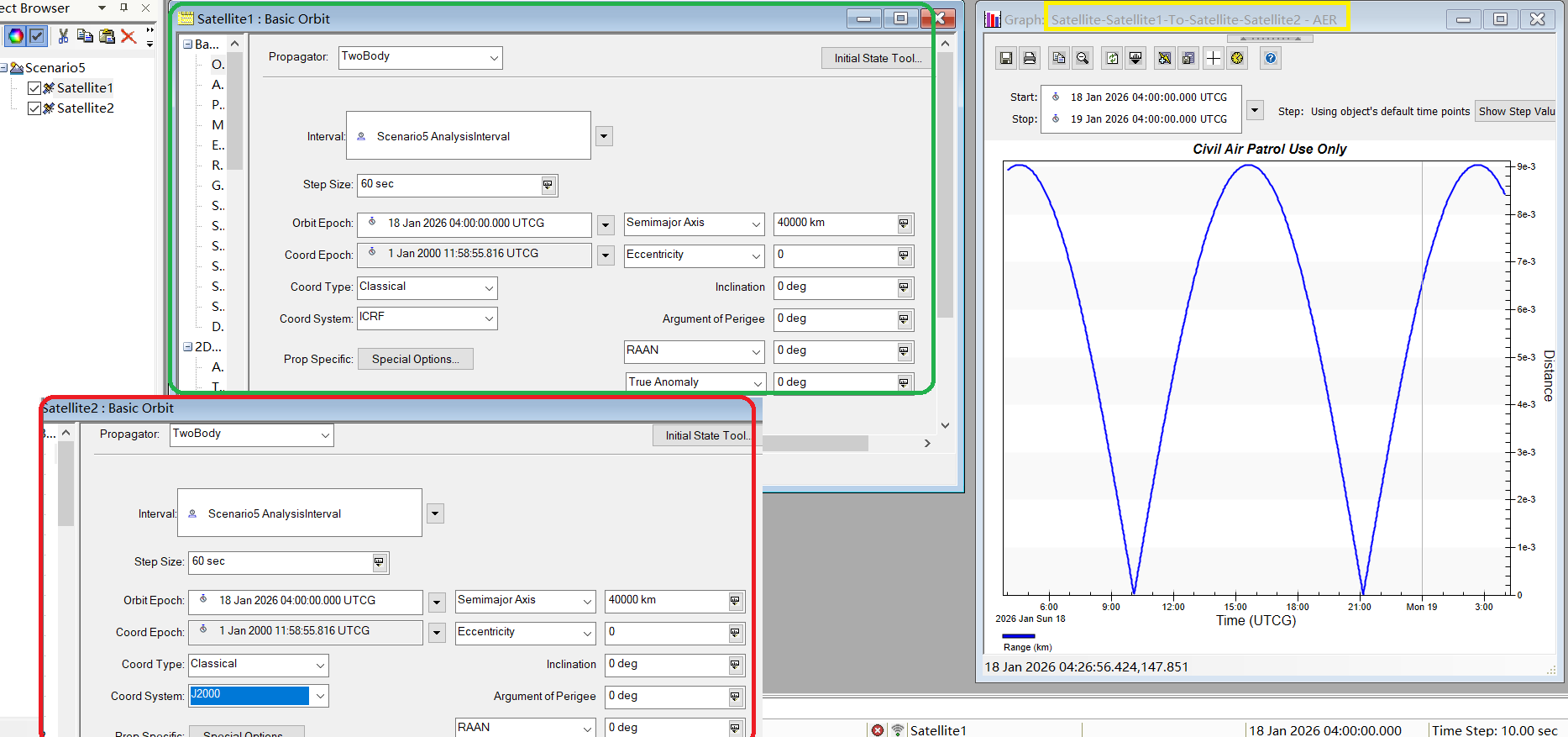The height and width of the screenshot is (737, 1568).
Task: Refresh the graph data
Action: click(1113, 58)
